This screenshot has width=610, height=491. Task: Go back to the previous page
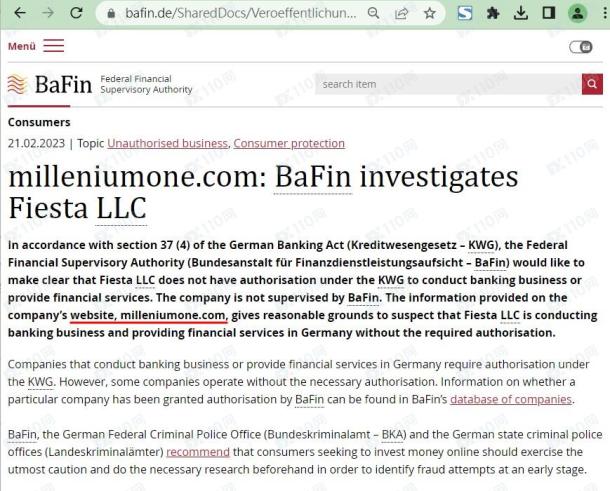pyautogui.click(x=20, y=13)
